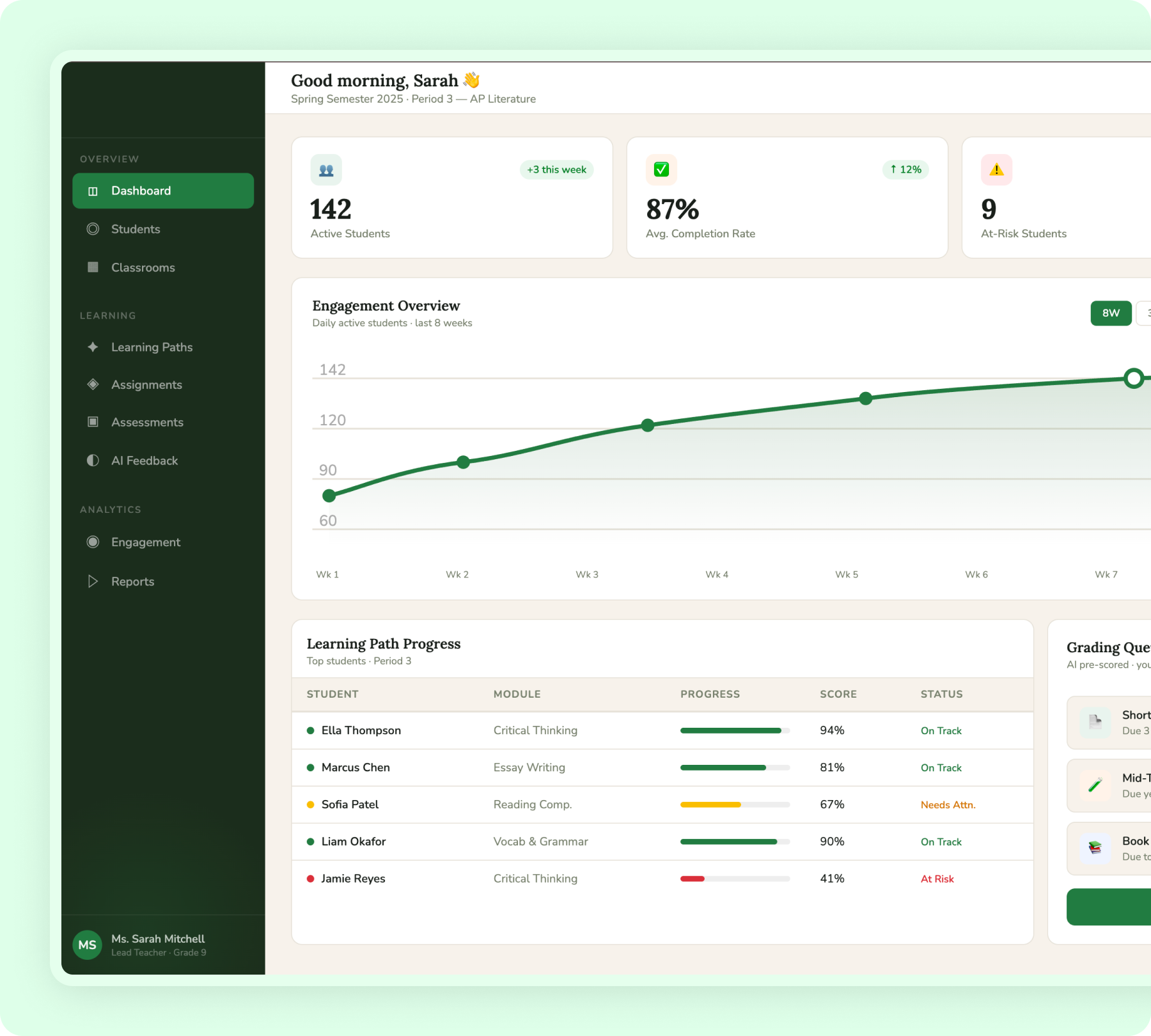Click the Learning Paths star icon
Image resolution: width=1151 pixels, height=1036 pixels.
pos(93,347)
